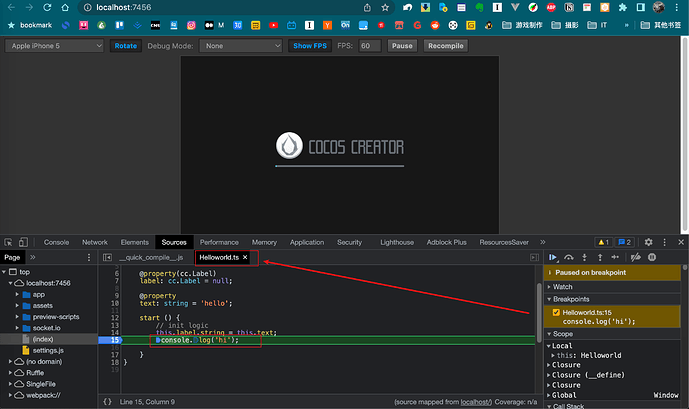Open Chrome extensions puzzle icon
The width and height of the screenshot is (689, 409).
(x=623, y=7)
